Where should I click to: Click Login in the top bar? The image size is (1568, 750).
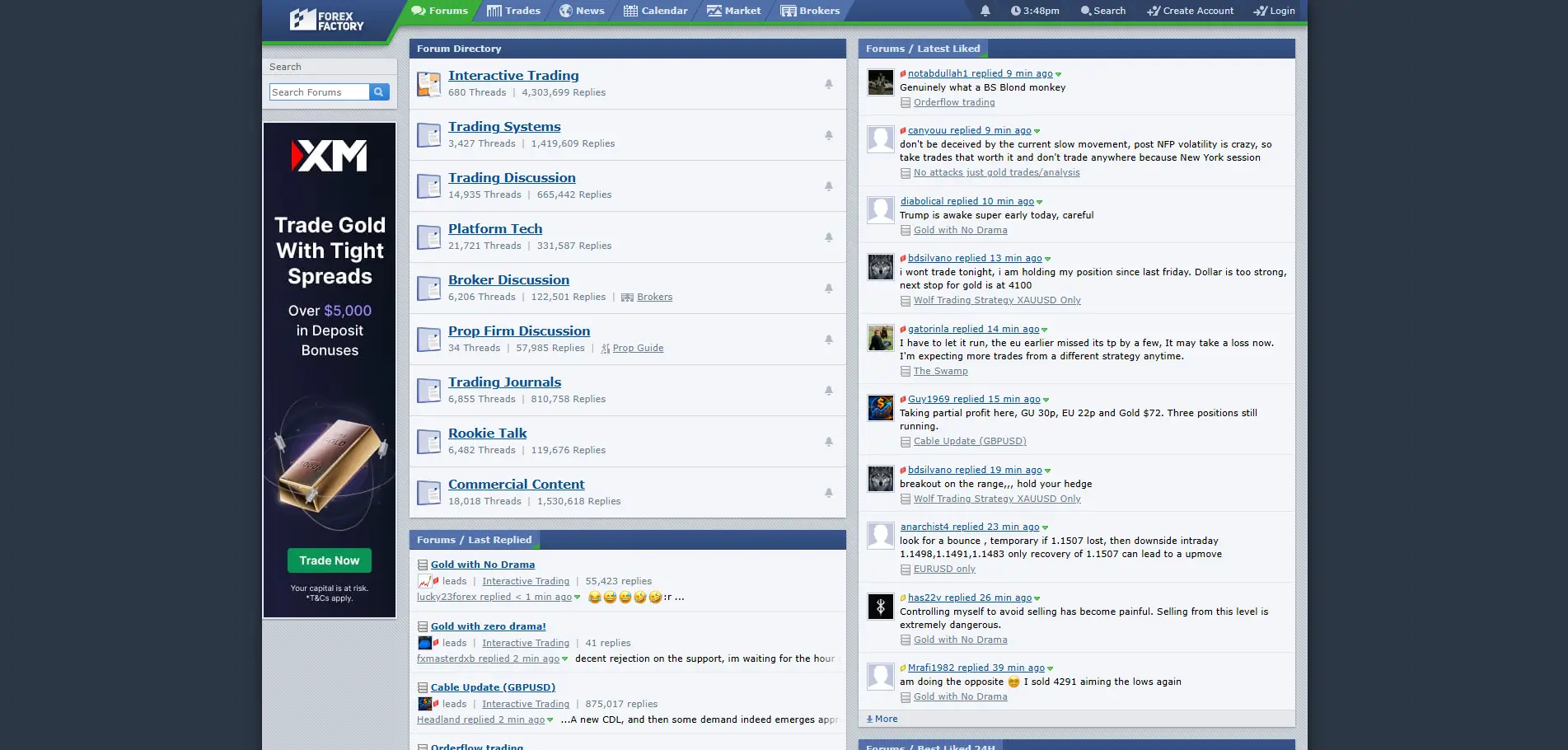1274,11
